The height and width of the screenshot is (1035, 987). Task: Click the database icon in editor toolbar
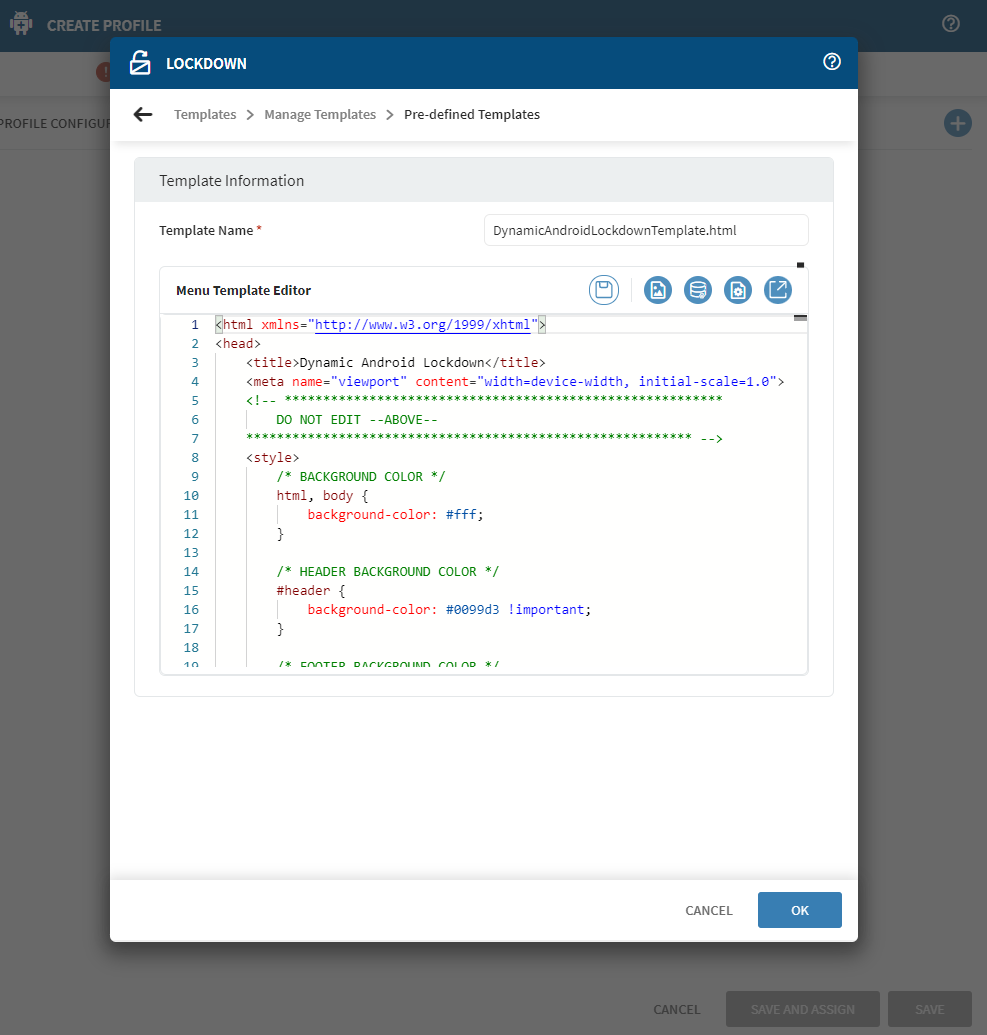697,290
